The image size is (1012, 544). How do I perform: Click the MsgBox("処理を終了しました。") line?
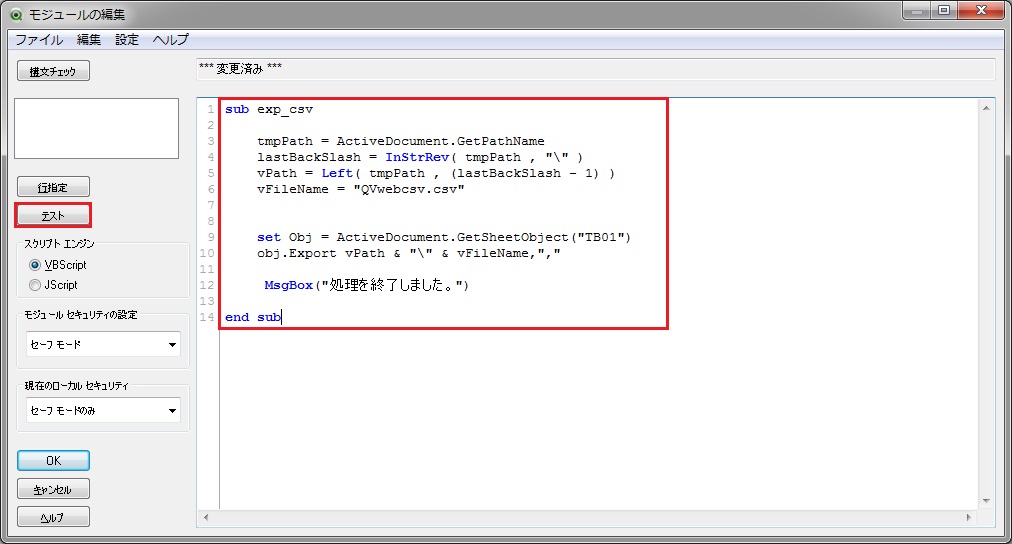(x=366, y=285)
